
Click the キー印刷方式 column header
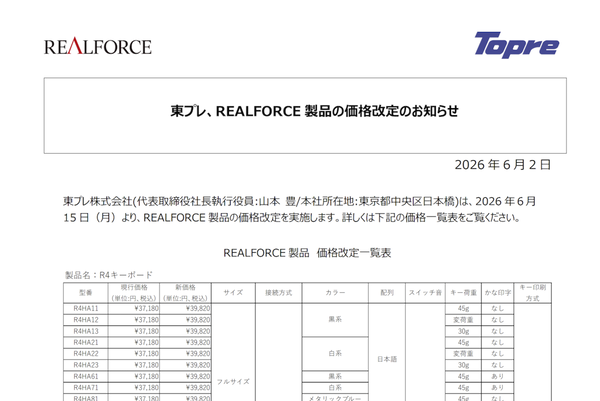(x=533, y=293)
